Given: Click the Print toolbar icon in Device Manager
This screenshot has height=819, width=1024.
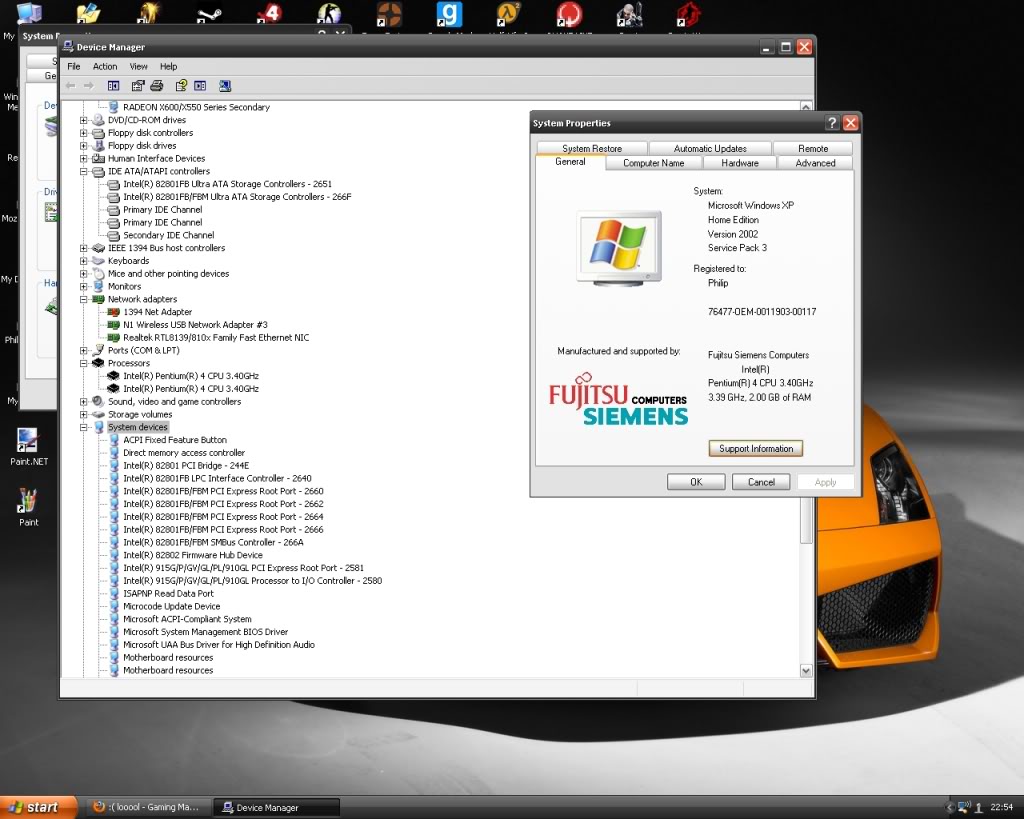Looking at the screenshot, I should tap(157, 86).
